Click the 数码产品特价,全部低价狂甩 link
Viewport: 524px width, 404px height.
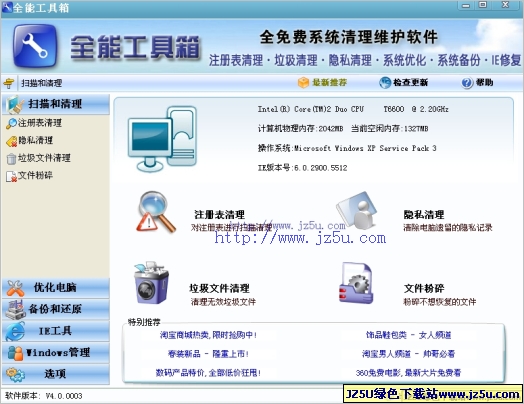208,373
